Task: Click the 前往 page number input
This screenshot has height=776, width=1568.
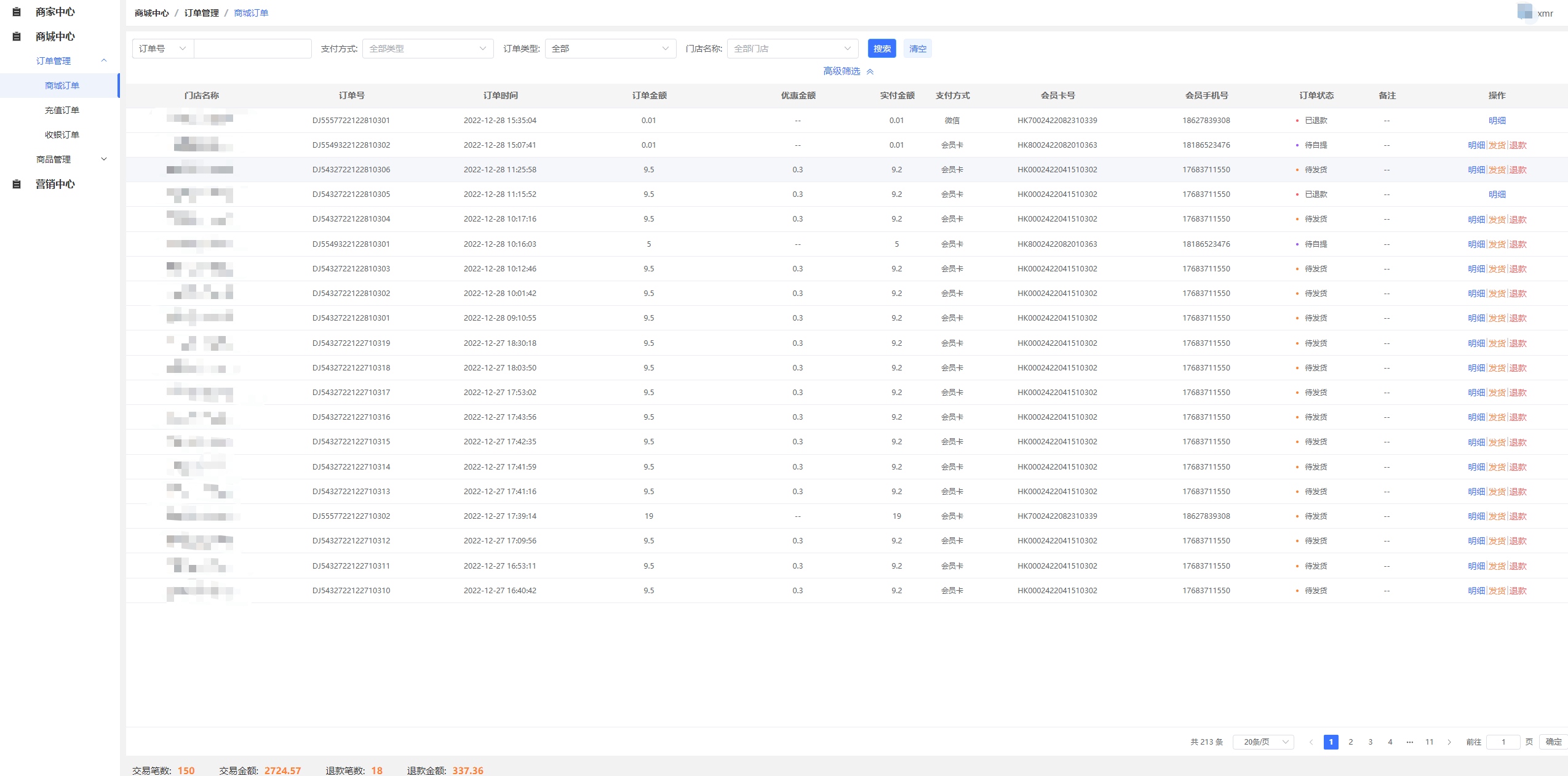Action: tap(1503, 742)
